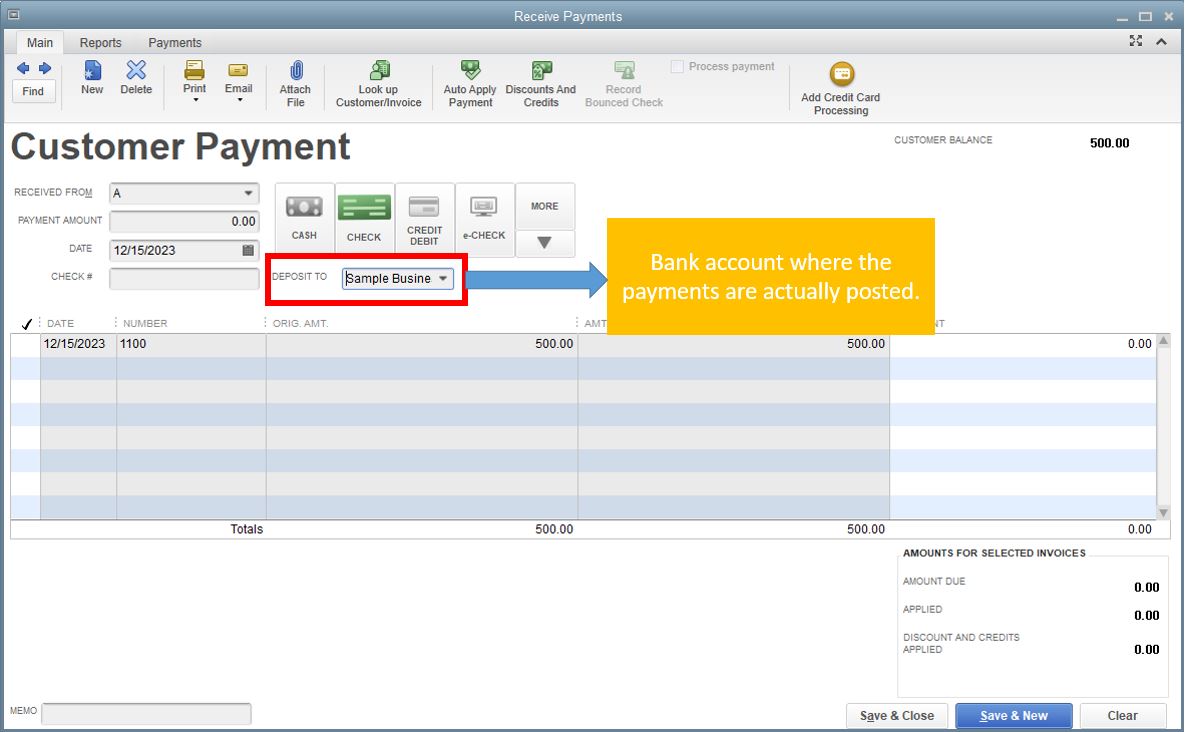Click the Save & Close button
Image resolution: width=1187 pixels, height=732 pixels.
(x=897, y=716)
